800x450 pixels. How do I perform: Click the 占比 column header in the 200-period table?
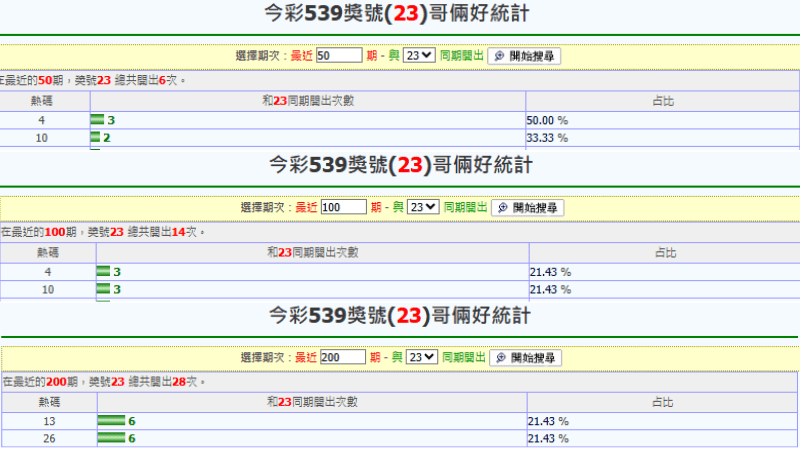click(x=663, y=402)
